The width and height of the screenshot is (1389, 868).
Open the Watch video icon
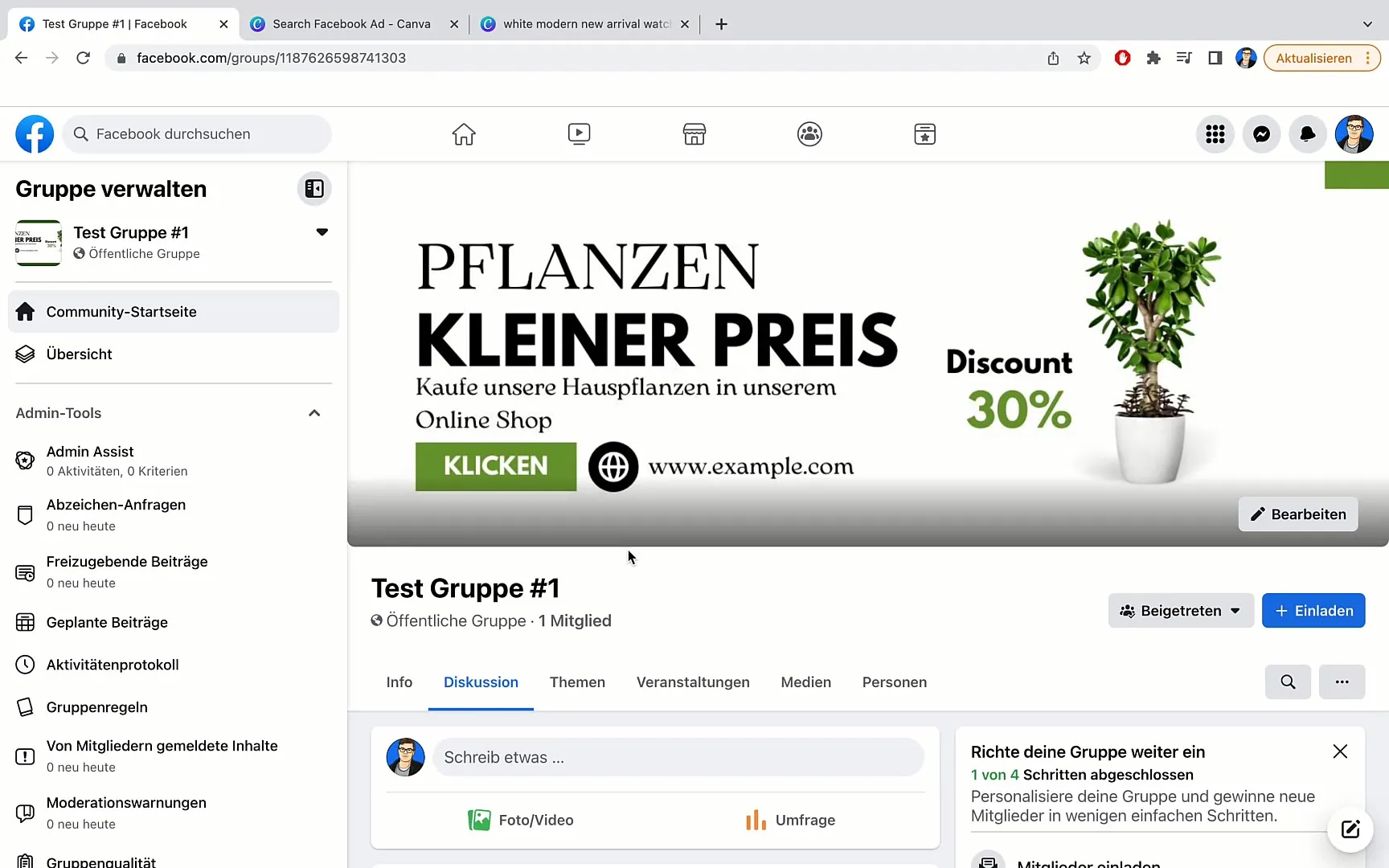tap(579, 134)
